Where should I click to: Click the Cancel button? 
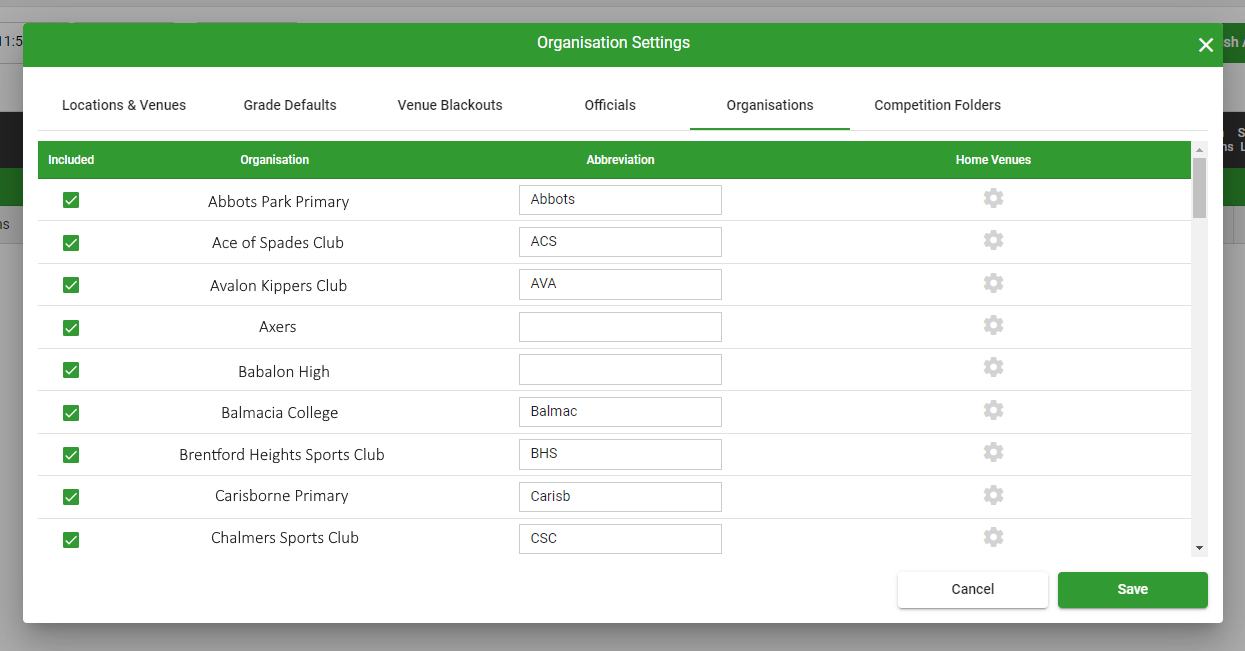pyautogui.click(x=973, y=589)
